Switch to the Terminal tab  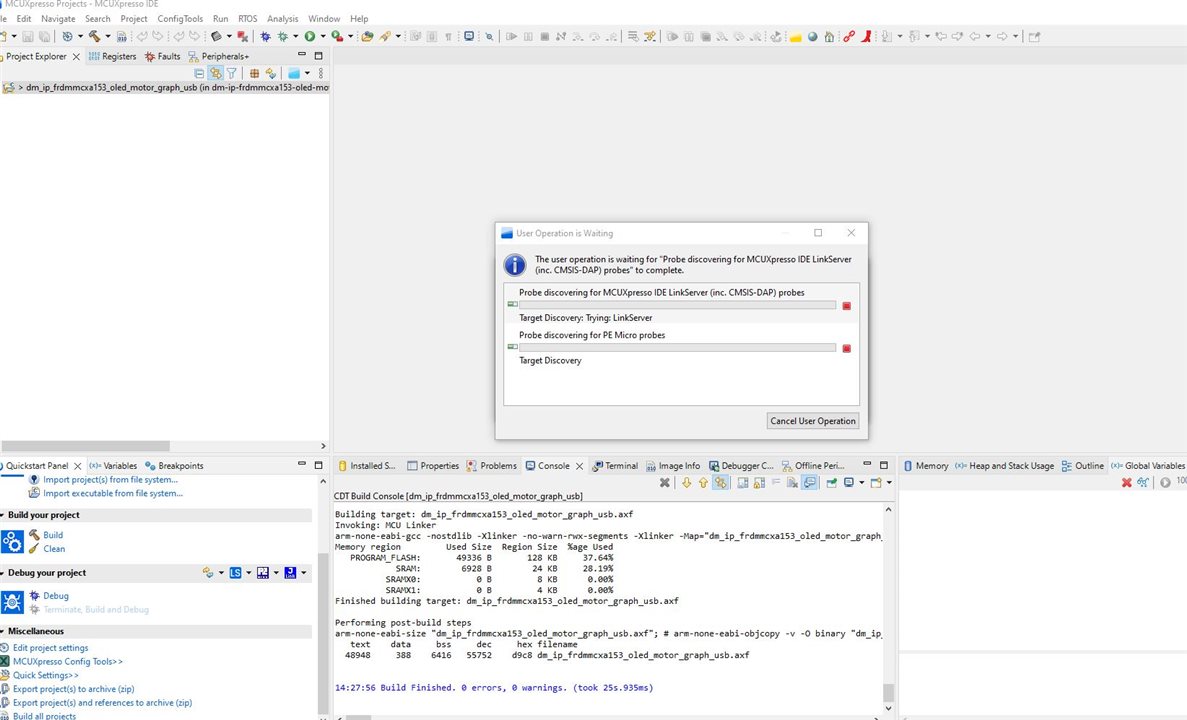[x=615, y=466]
